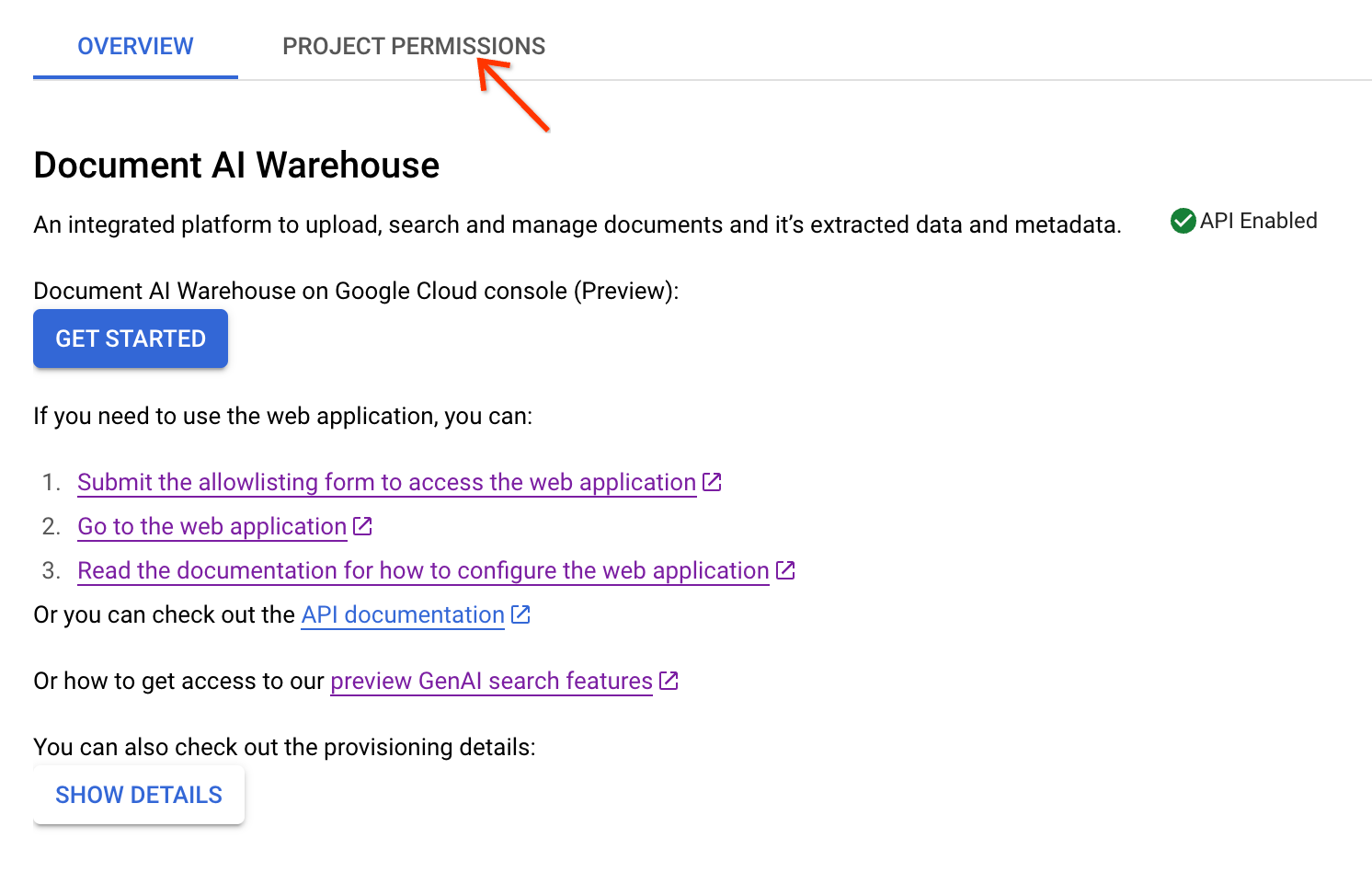Click the 'API Enabled' status label
Viewport: 1372px width, 872px height.
pyautogui.click(x=1258, y=221)
